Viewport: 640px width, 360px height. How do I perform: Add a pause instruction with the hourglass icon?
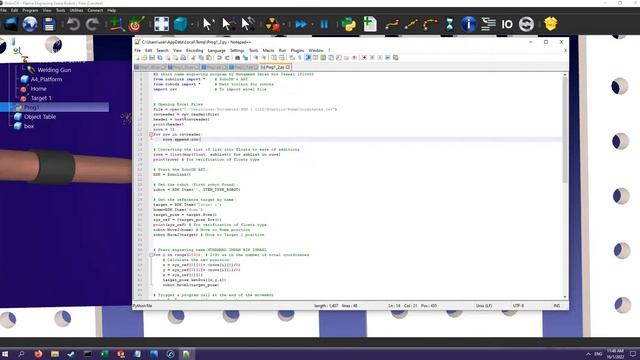click(x=449, y=24)
